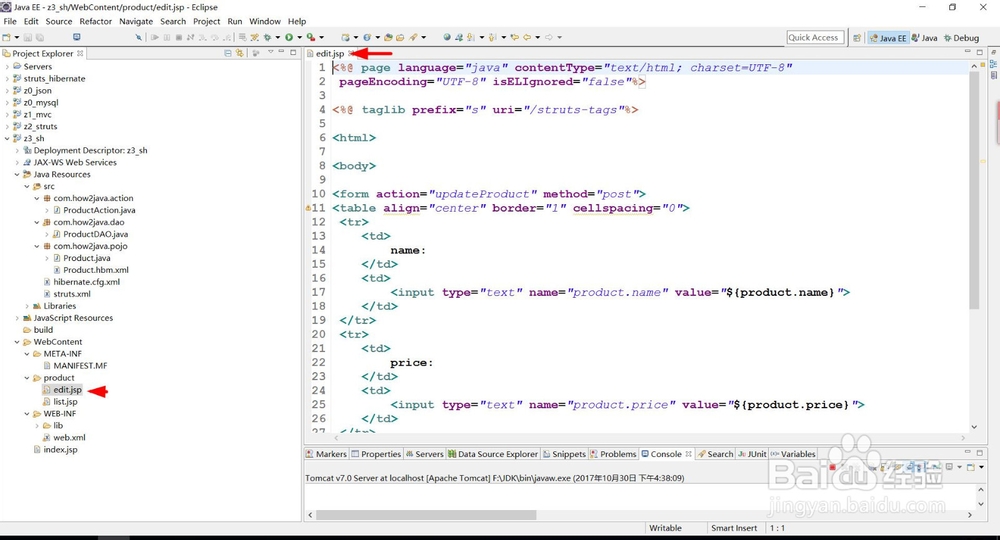
Task: Close the edit.jsp editor tab
Action: pyautogui.click(x=351, y=54)
